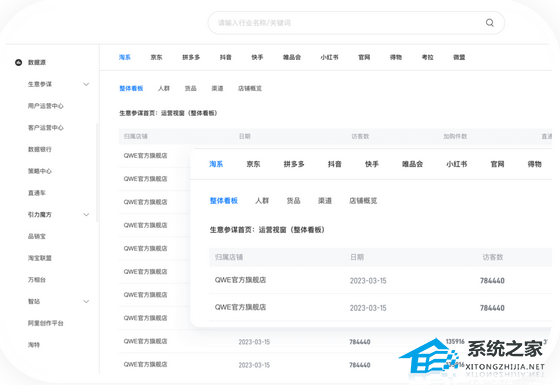
Task: Click 唯品会 tab in enlarged overlay card
Action: click(412, 164)
